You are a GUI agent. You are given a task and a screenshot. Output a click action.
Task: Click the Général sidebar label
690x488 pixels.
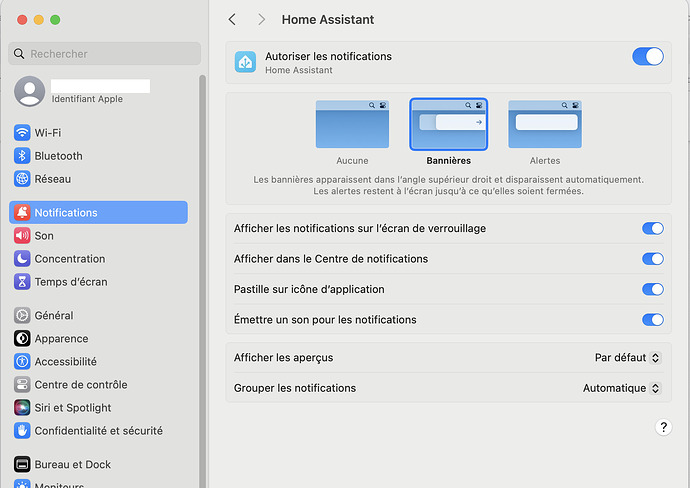click(54, 316)
